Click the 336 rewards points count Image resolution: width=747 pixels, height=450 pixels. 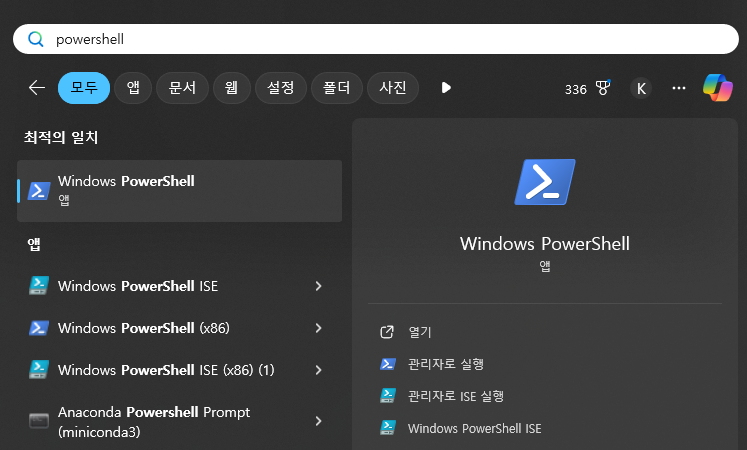pyautogui.click(x=575, y=90)
